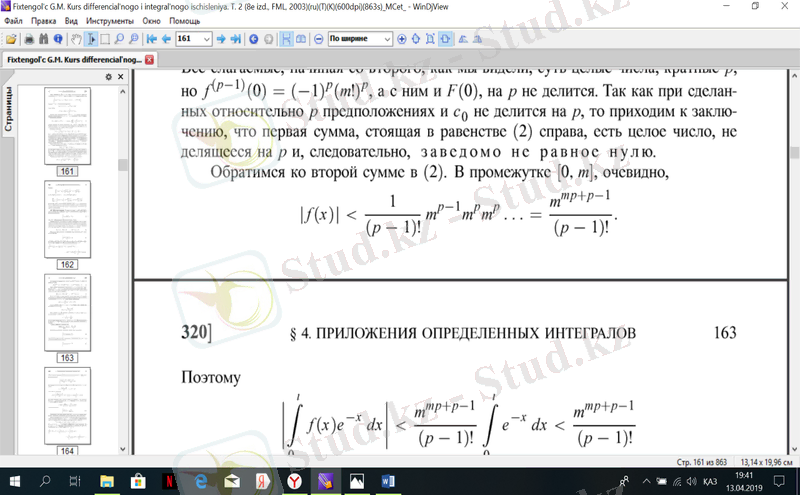The height and width of the screenshot is (495, 800).
Task: Click the document vertical scrollbar thumb
Action: point(794,153)
